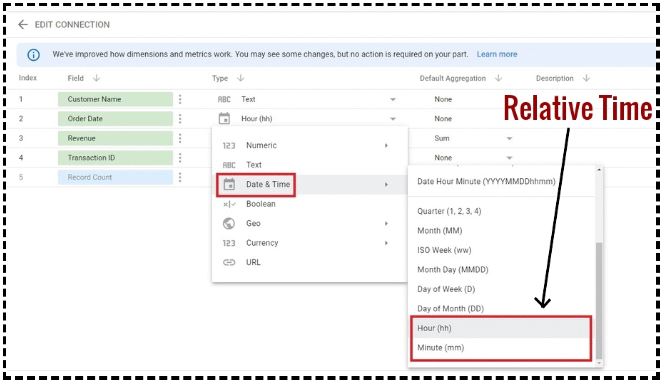Open the Learn more link
This screenshot has width=665, height=385.
click(497, 54)
